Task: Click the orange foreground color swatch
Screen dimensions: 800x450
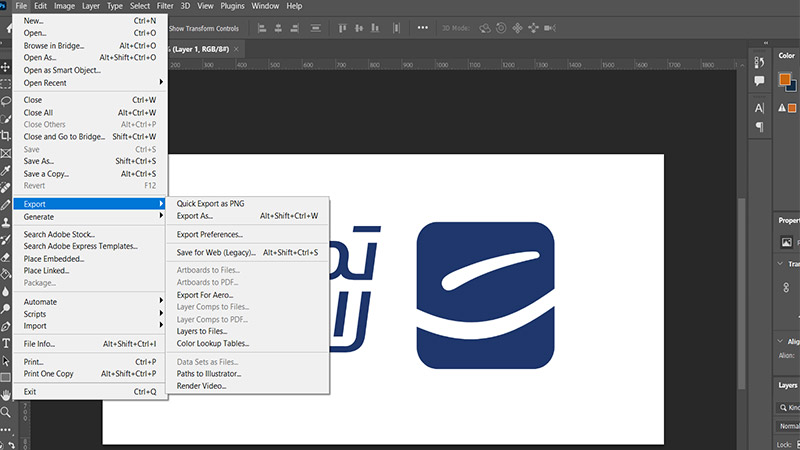Action: tap(784, 79)
